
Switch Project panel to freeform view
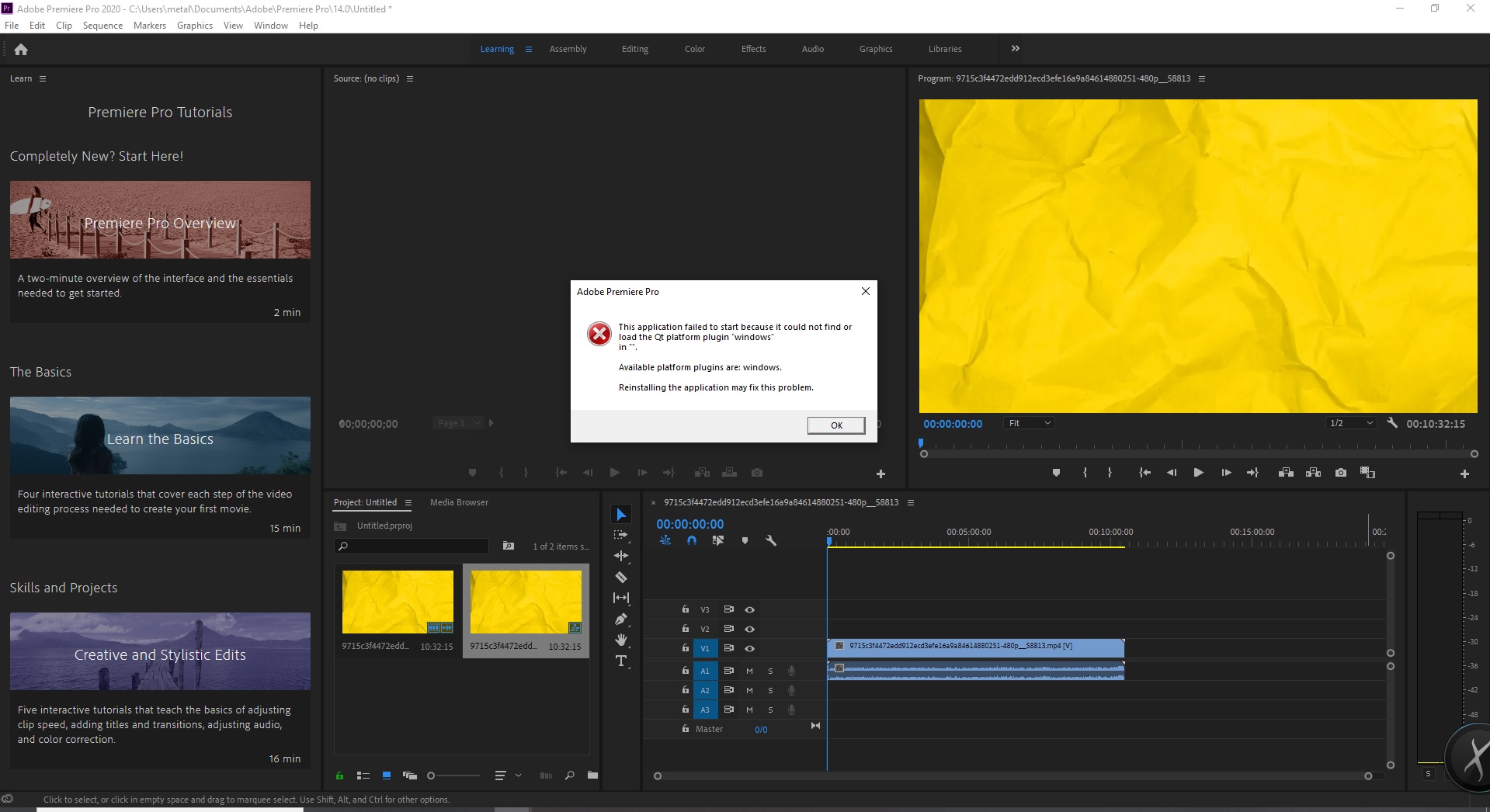point(410,776)
